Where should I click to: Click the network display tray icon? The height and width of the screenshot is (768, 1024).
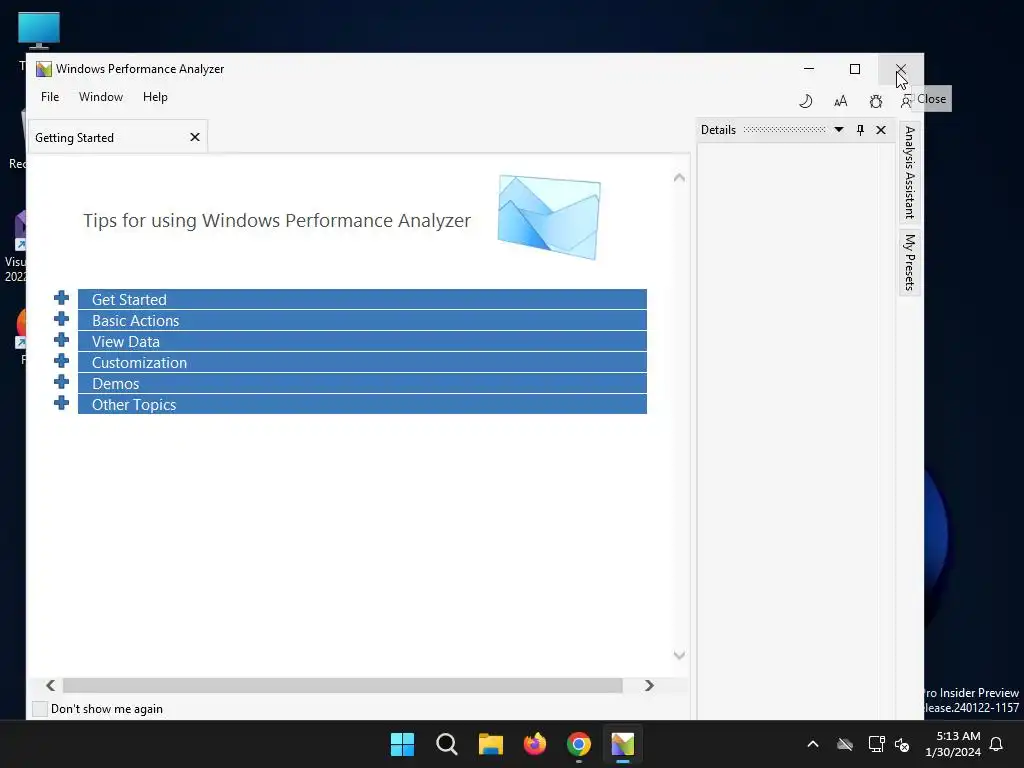click(876, 744)
